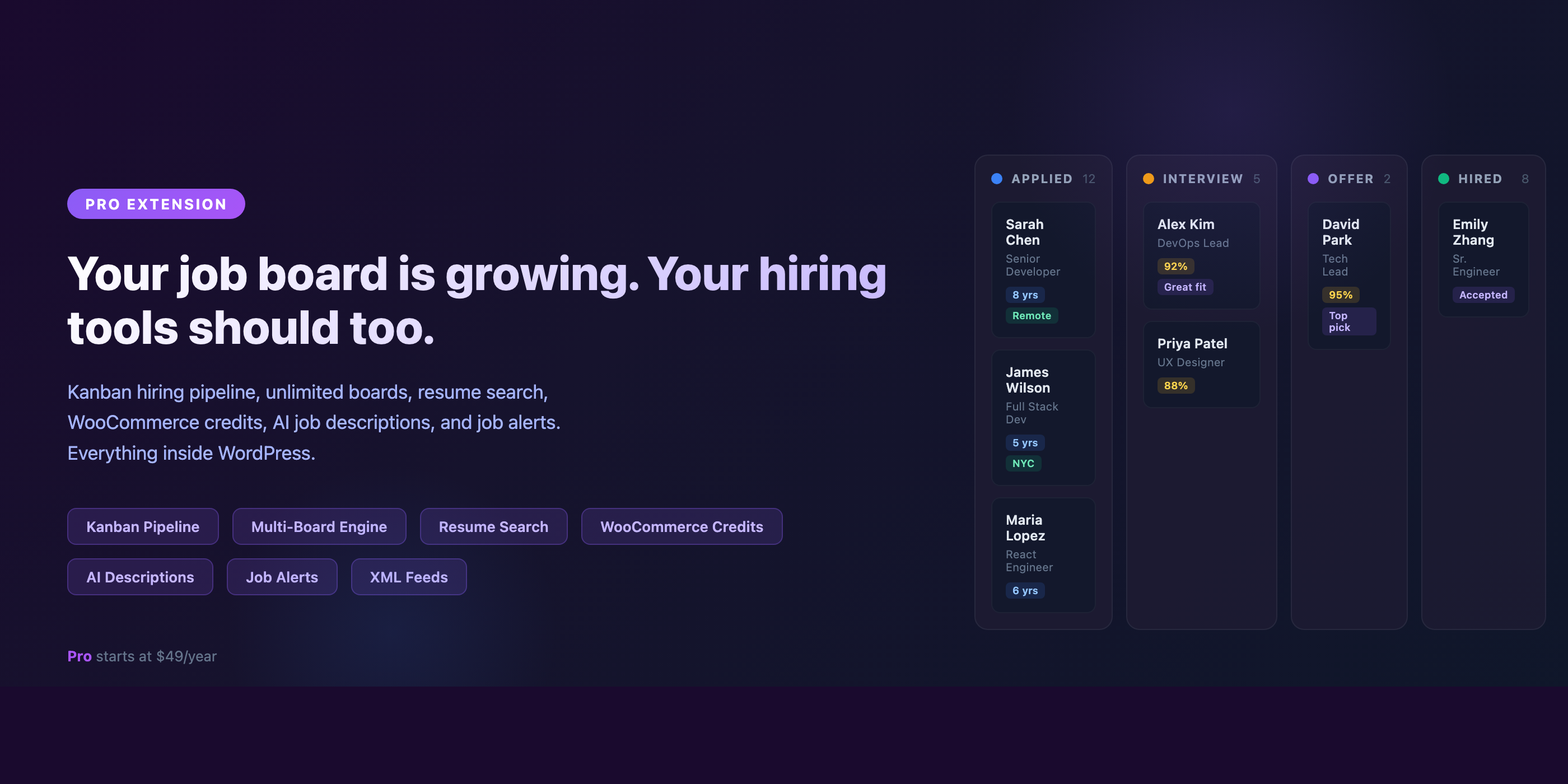Switch to the WooCommerce Credits feature tab
The width and height of the screenshot is (1568, 784).
coord(681,526)
